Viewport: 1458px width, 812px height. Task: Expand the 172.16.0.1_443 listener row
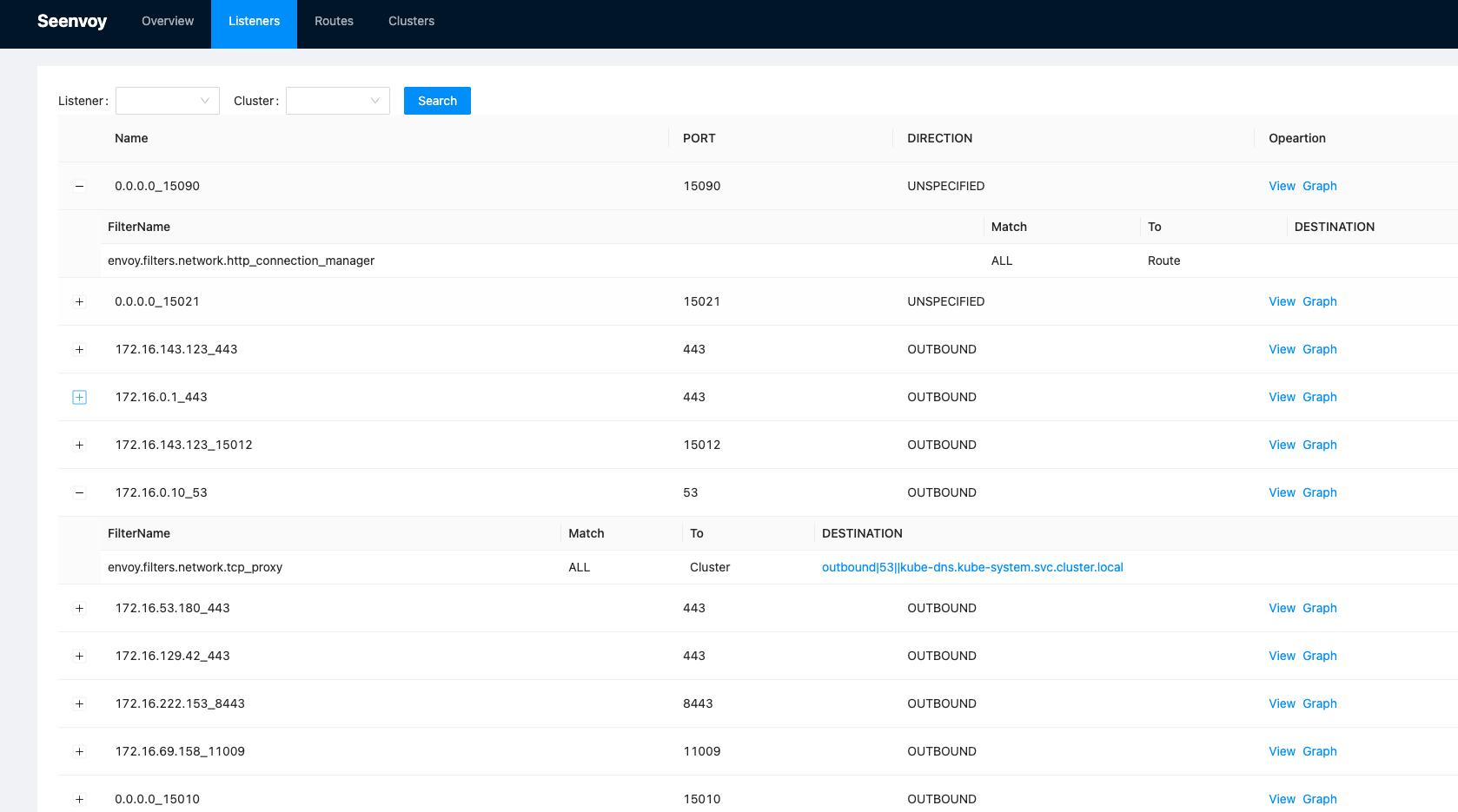click(x=79, y=397)
